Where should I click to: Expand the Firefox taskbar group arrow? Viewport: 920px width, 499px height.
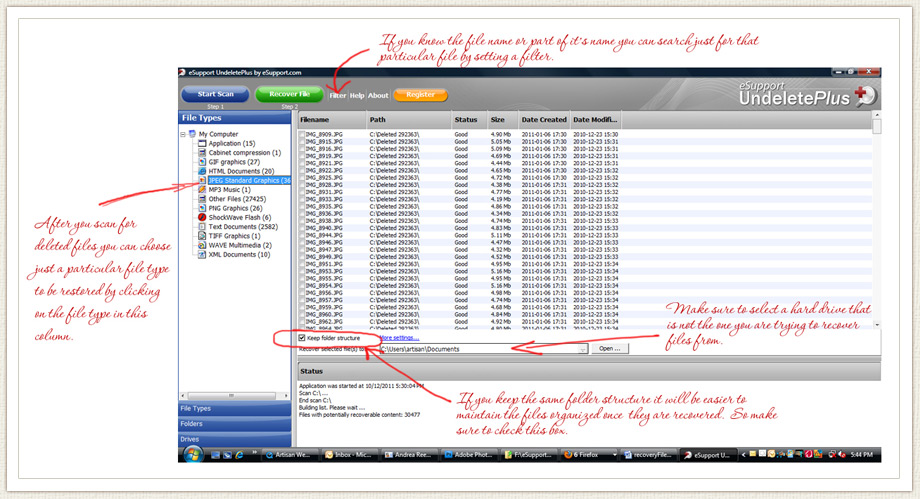click(x=614, y=455)
